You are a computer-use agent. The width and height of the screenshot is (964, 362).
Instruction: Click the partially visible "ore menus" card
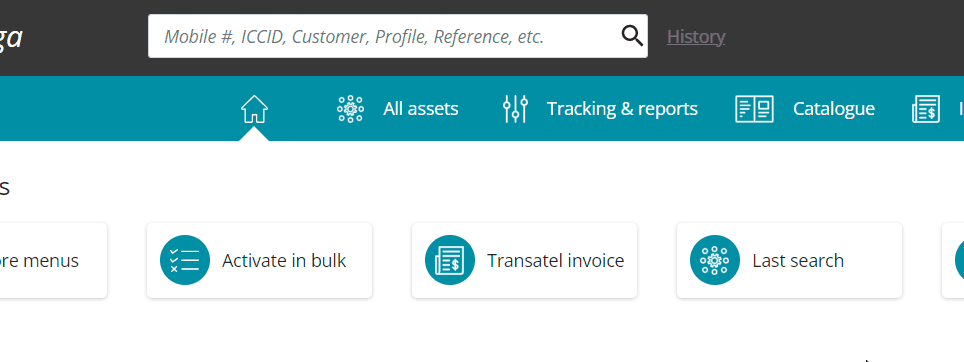[x=53, y=261]
